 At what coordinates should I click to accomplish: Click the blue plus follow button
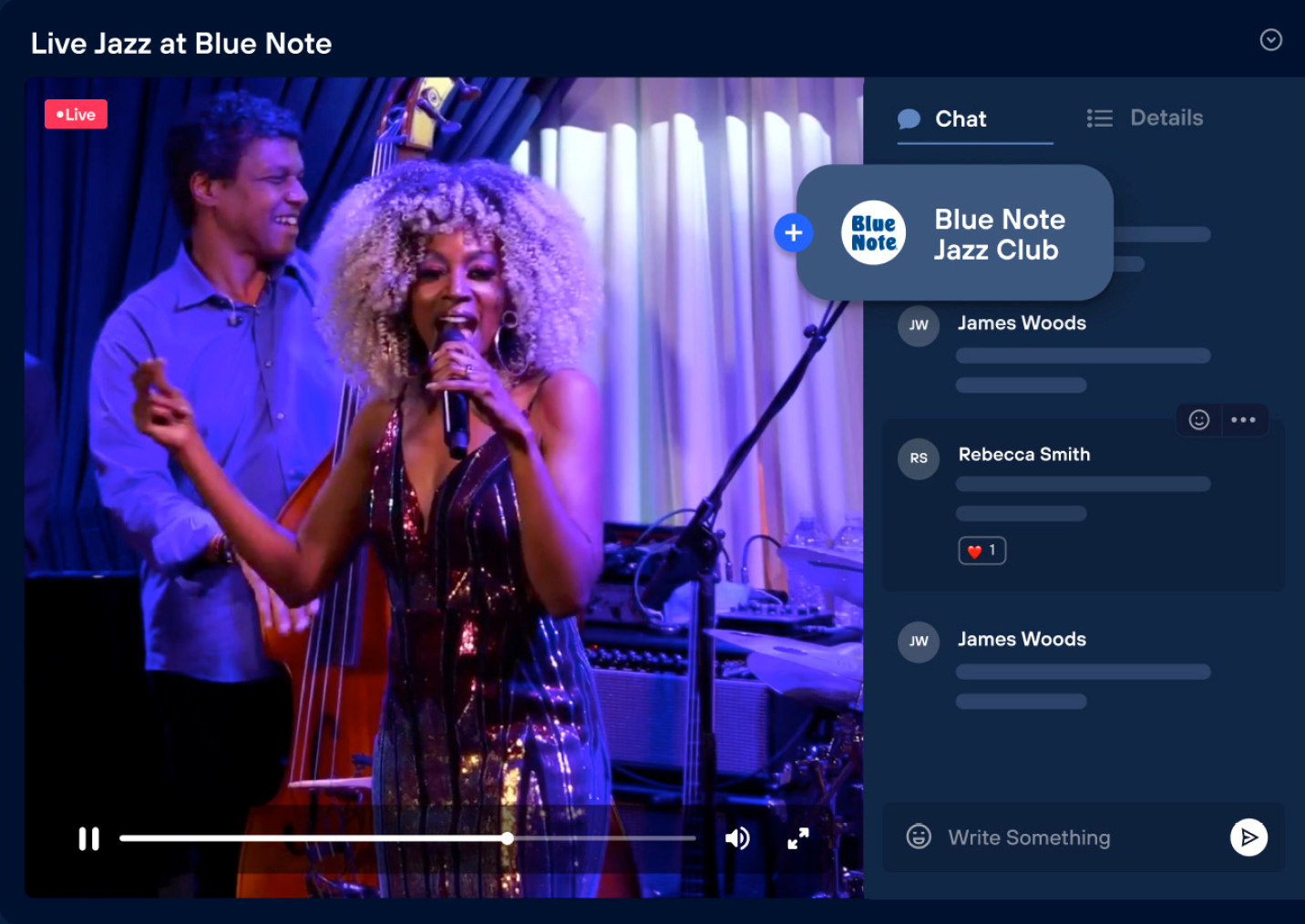click(x=793, y=233)
